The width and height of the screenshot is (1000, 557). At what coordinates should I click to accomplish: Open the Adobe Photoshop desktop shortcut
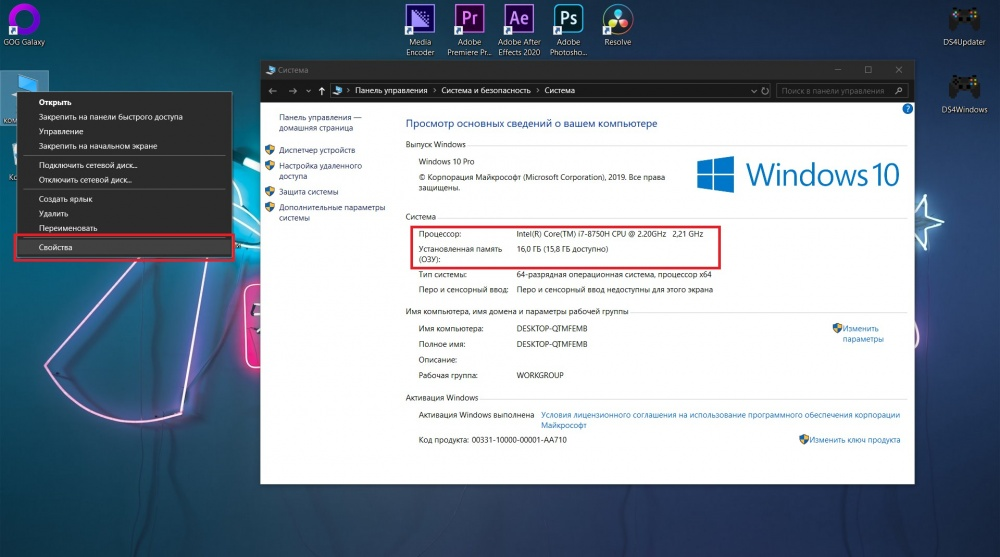pyautogui.click(x=568, y=29)
